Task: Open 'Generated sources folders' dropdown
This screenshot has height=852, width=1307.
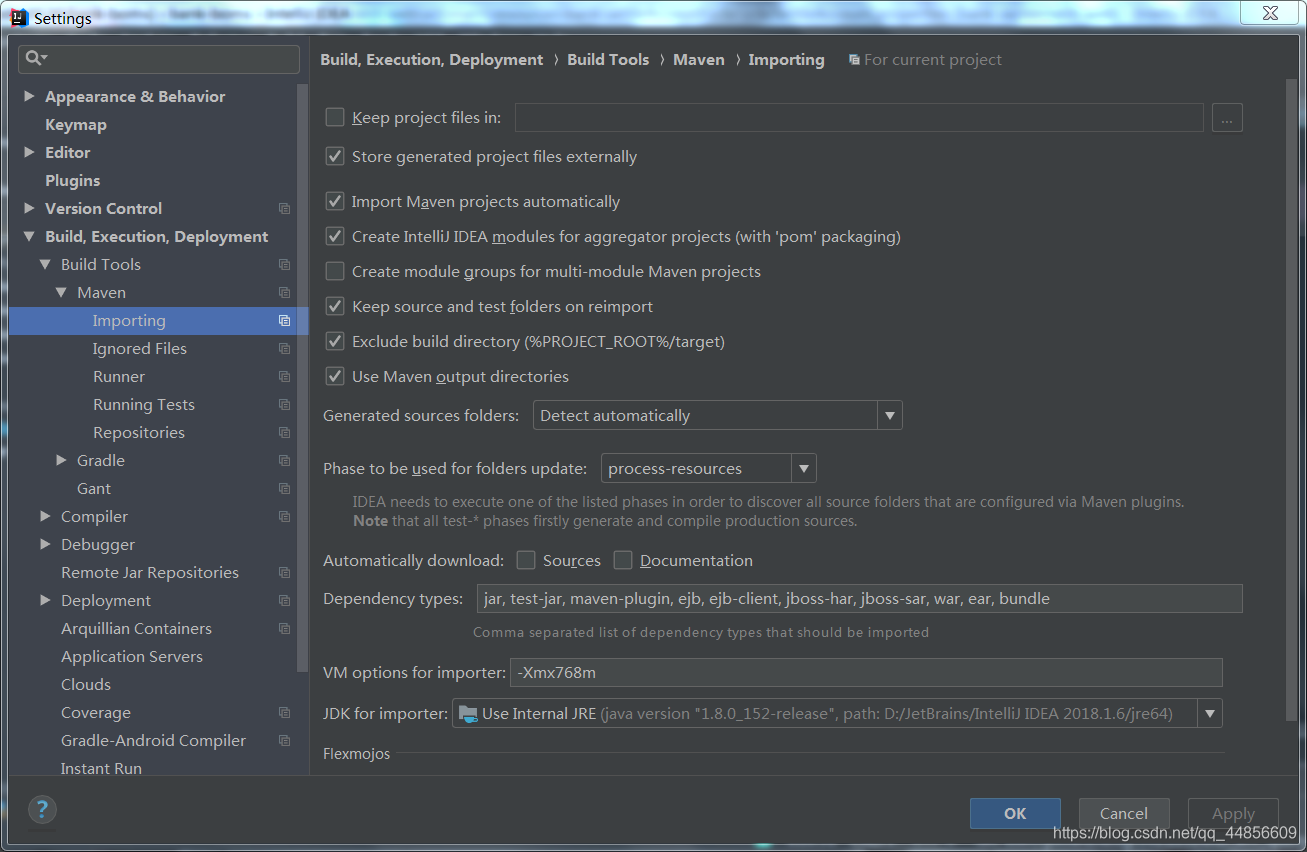Action: click(717, 415)
